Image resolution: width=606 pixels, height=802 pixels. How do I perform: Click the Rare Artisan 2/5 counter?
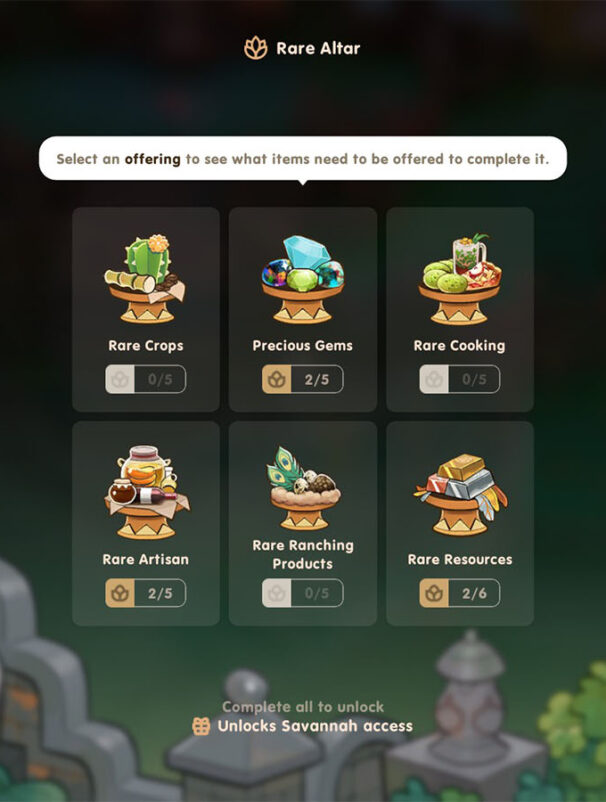point(146,593)
